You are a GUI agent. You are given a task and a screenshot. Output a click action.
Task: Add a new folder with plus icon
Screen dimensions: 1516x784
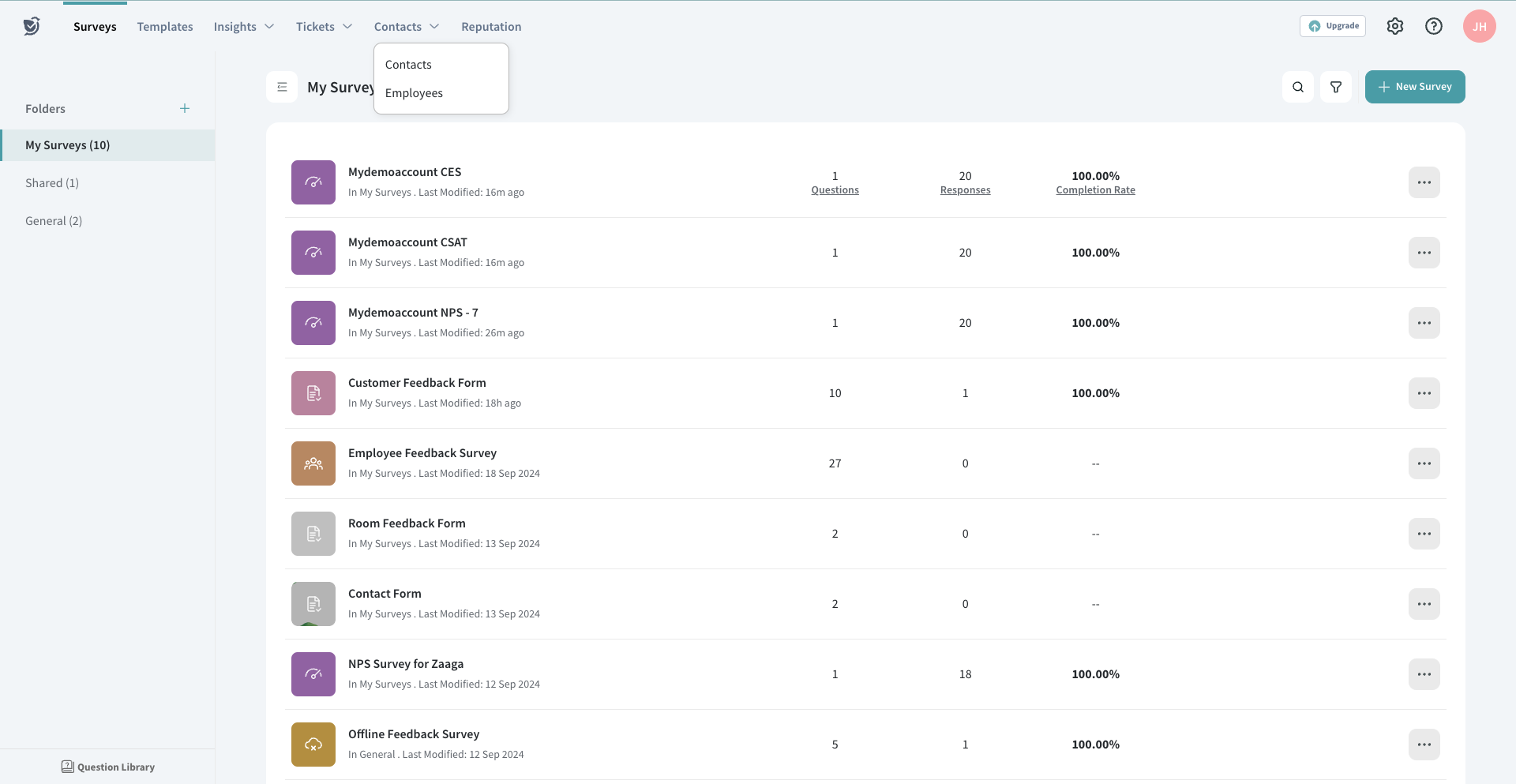(x=185, y=108)
